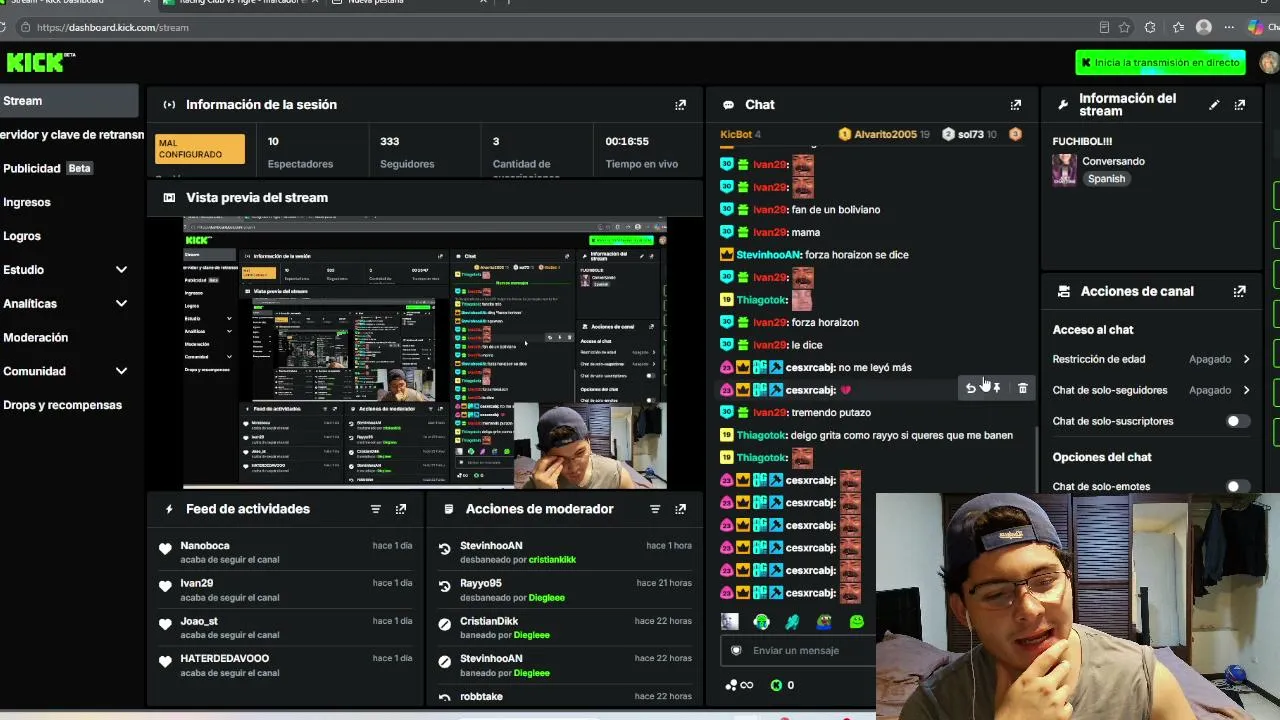
Task: Click the MAL CONFIGURADO status badge
Action: tap(200, 149)
